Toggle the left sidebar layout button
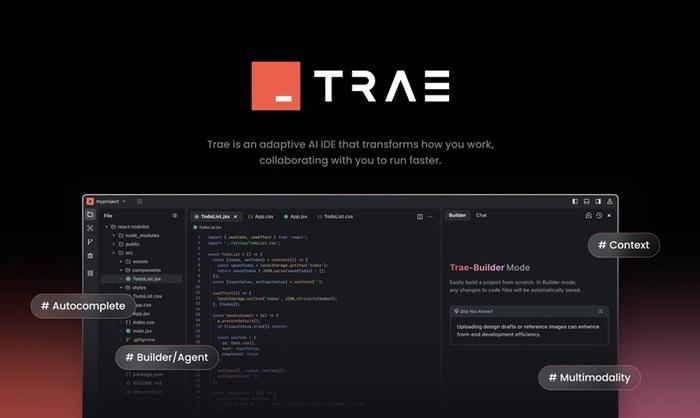The height and width of the screenshot is (418, 700). [x=575, y=201]
